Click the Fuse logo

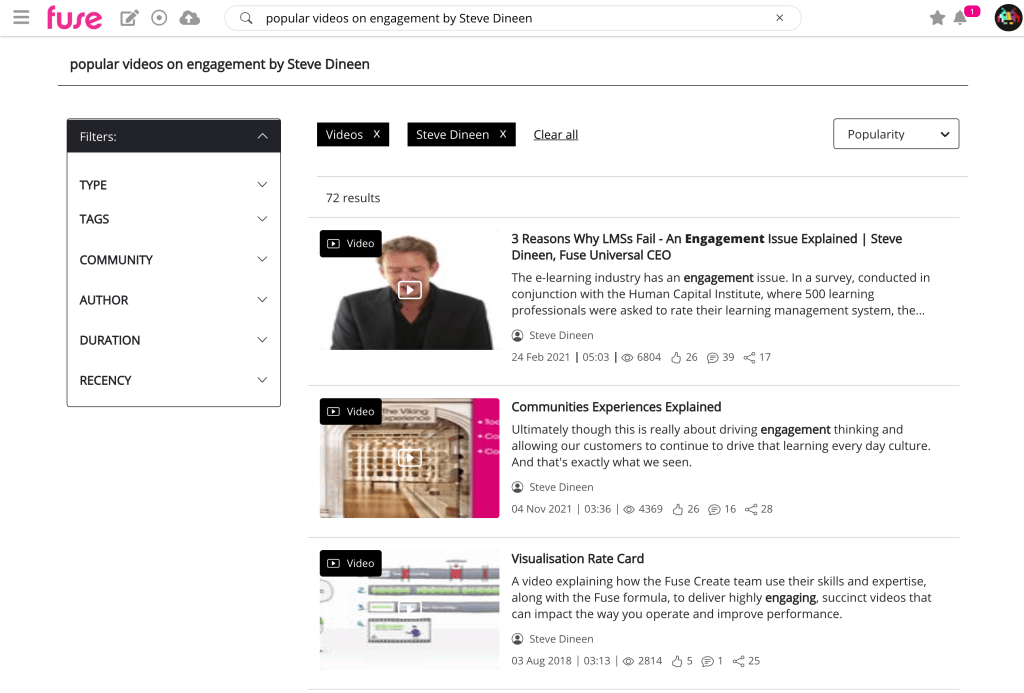pyautogui.click(x=74, y=18)
